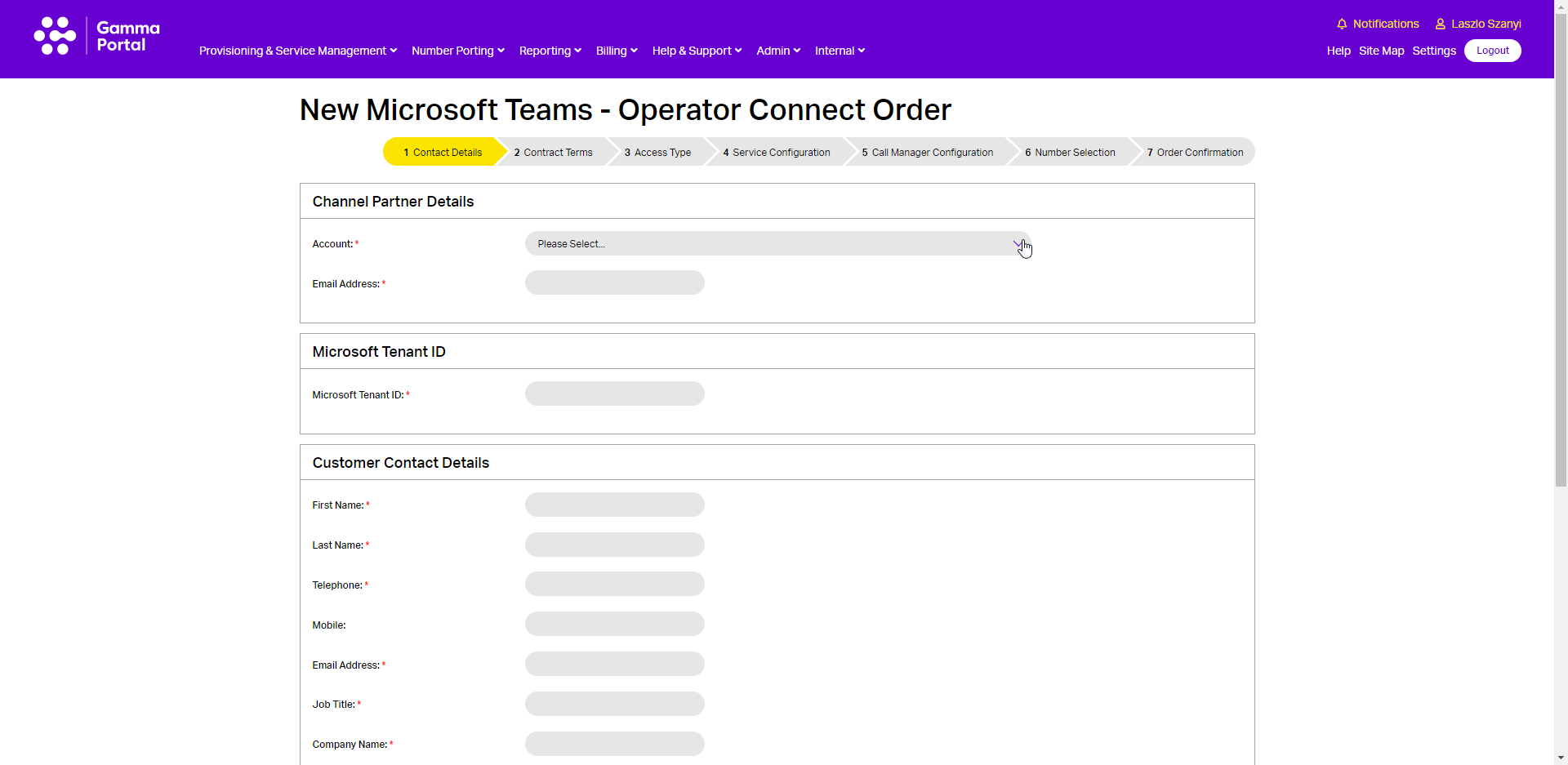Click the Company Name field
Screen dimensions: 1568x765
click(x=615, y=744)
